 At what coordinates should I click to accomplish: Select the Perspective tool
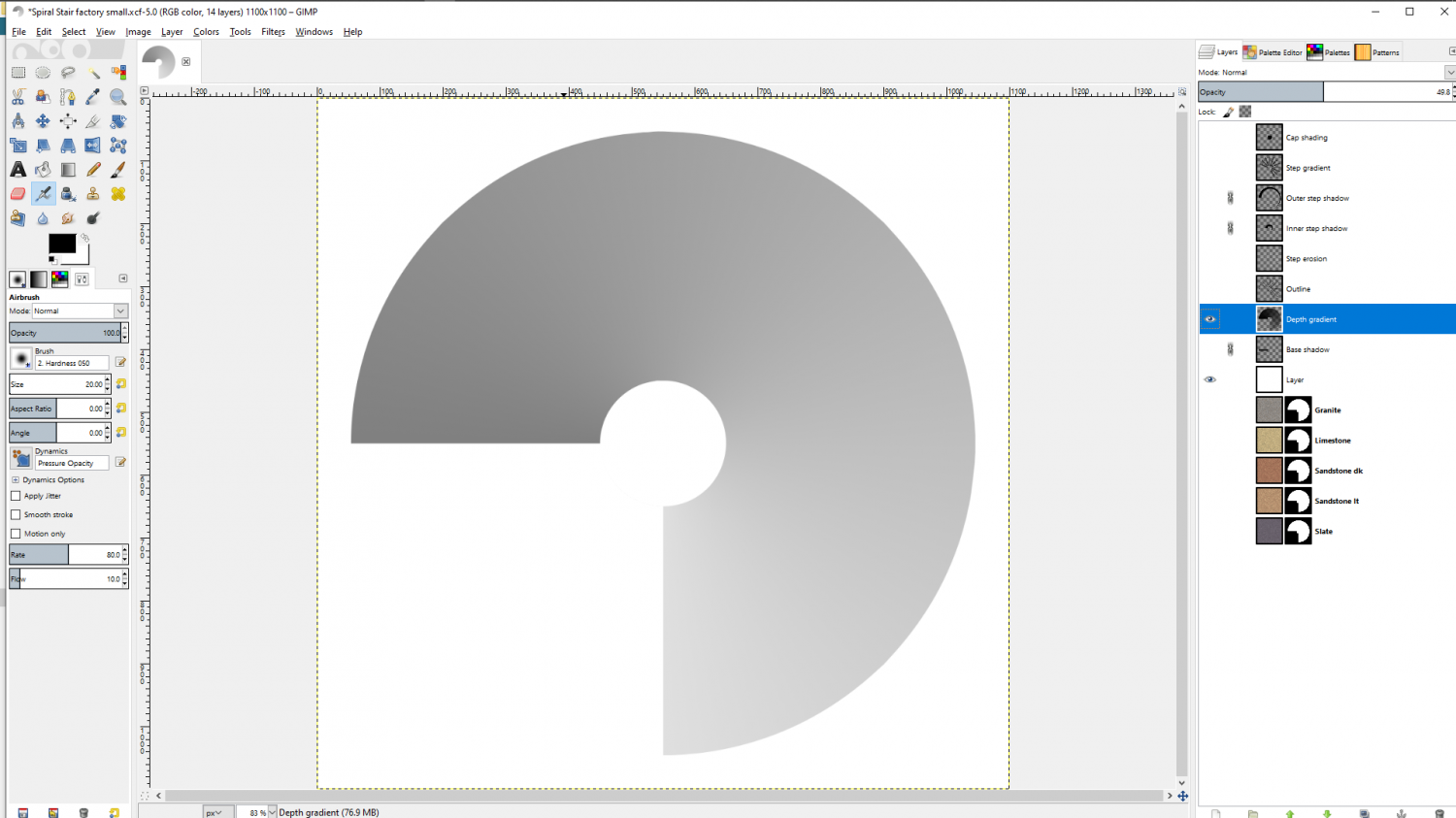pyautogui.click(x=68, y=146)
